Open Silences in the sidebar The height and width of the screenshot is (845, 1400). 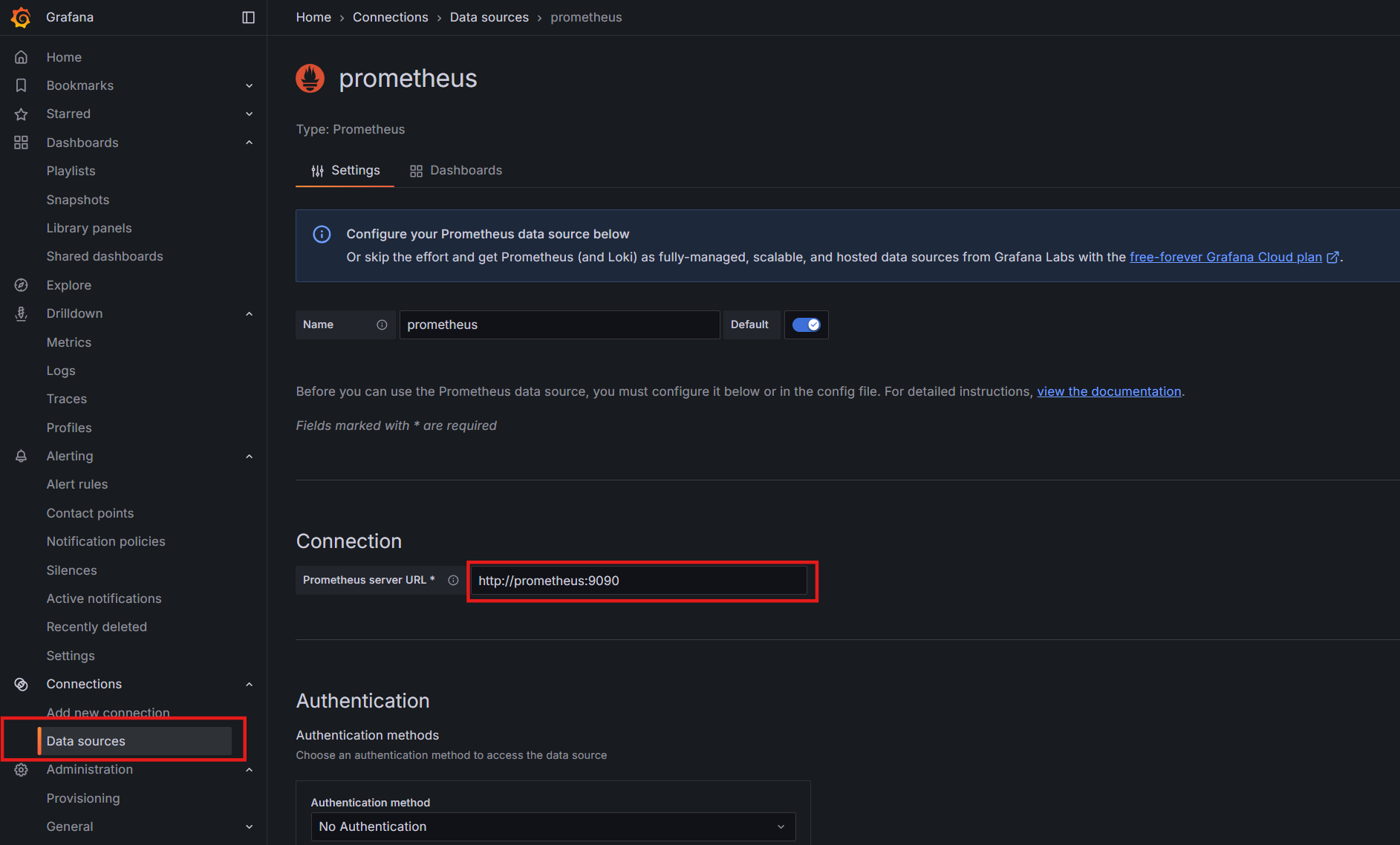71,570
